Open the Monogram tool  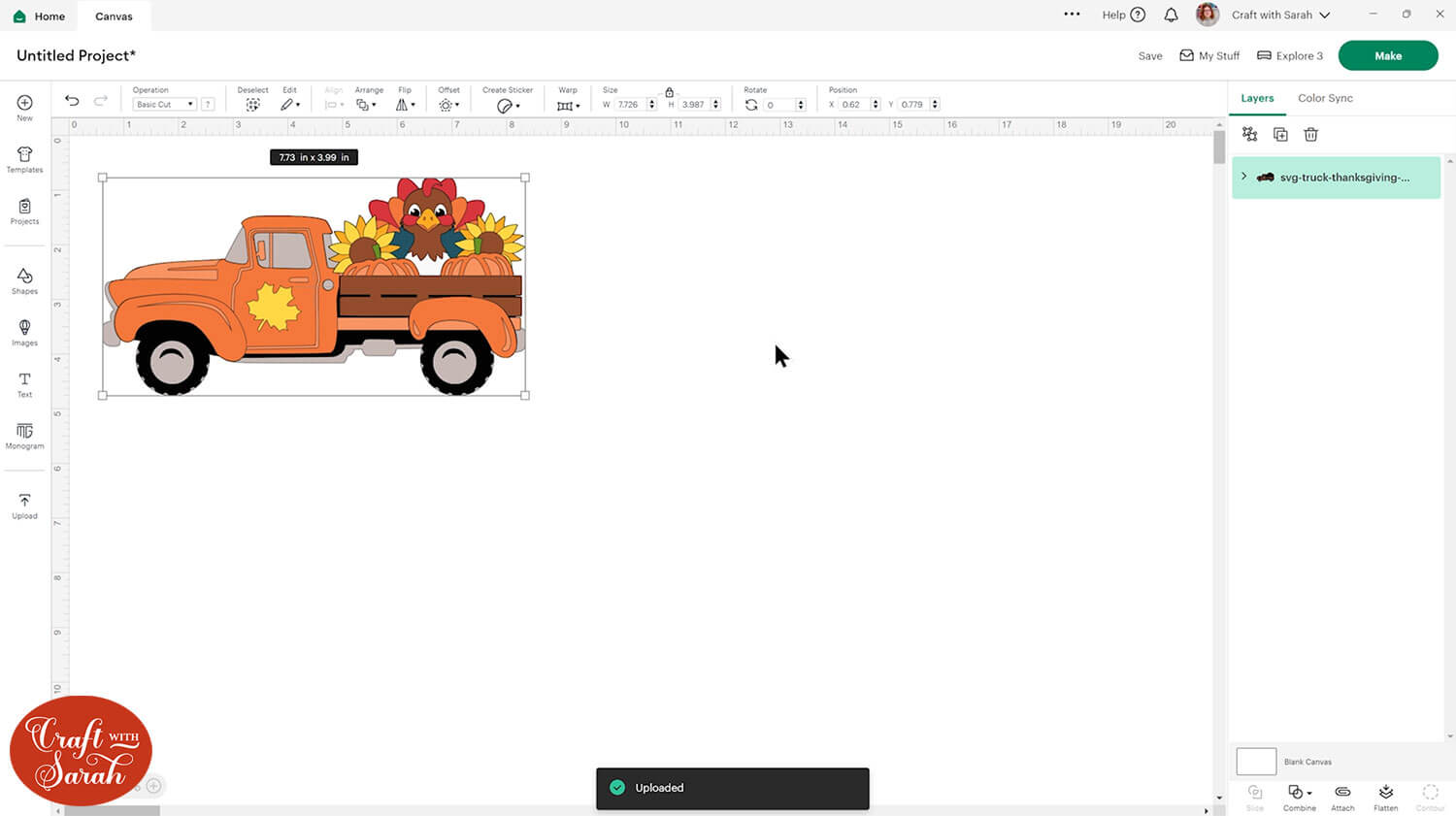[x=24, y=436]
